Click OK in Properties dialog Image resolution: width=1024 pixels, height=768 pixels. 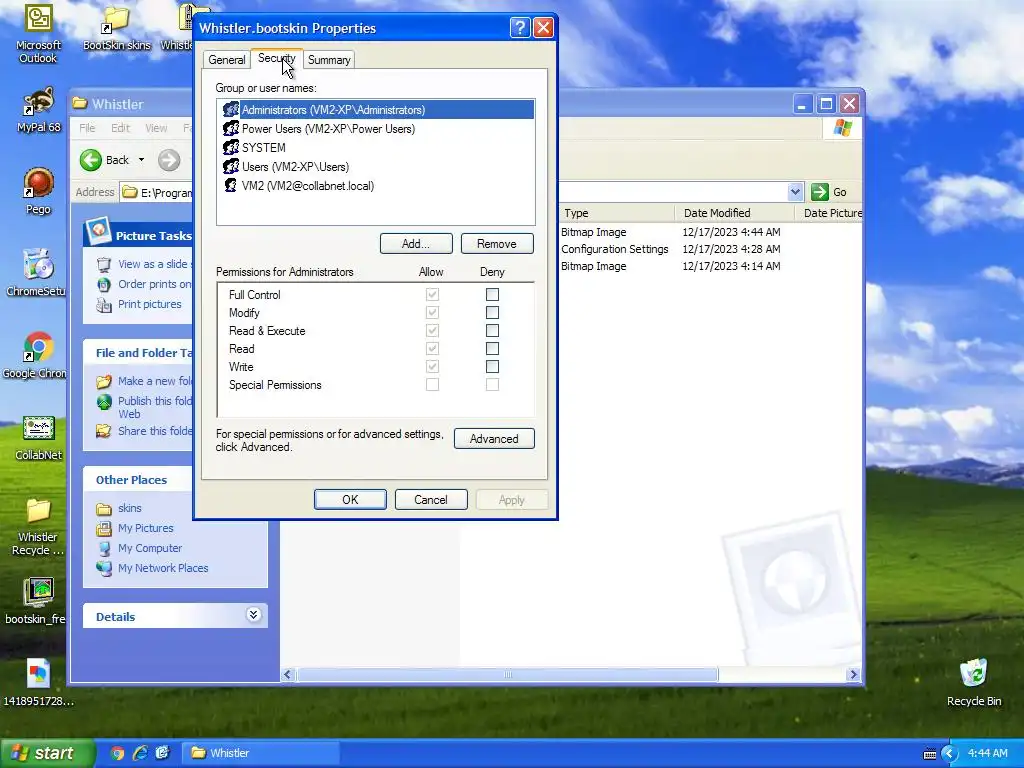(x=350, y=500)
